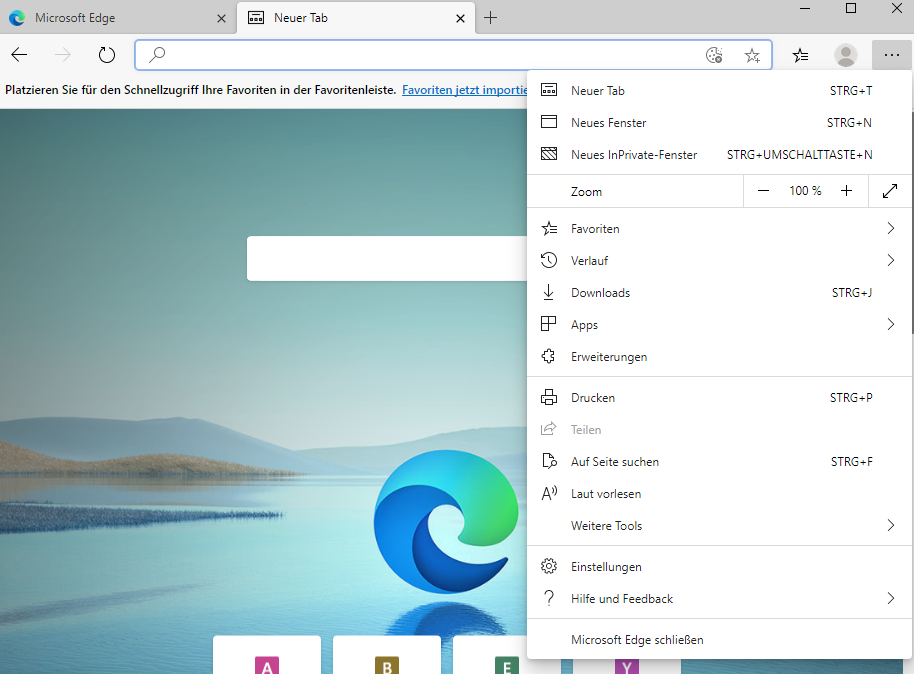Screen dimensions: 914x674
Task: Expand the Weitere Tools submenu
Action: (x=891, y=525)
